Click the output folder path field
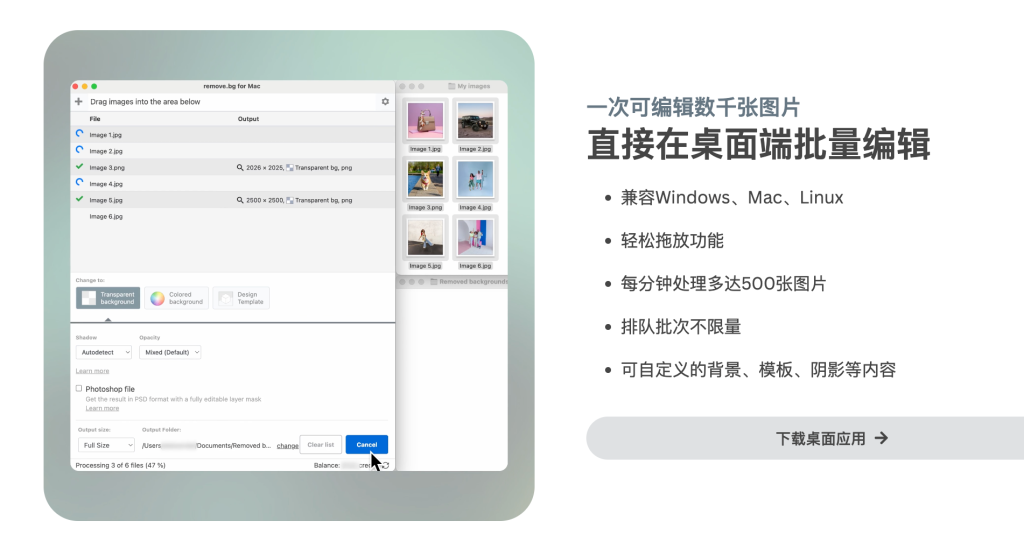 point(206,446)
